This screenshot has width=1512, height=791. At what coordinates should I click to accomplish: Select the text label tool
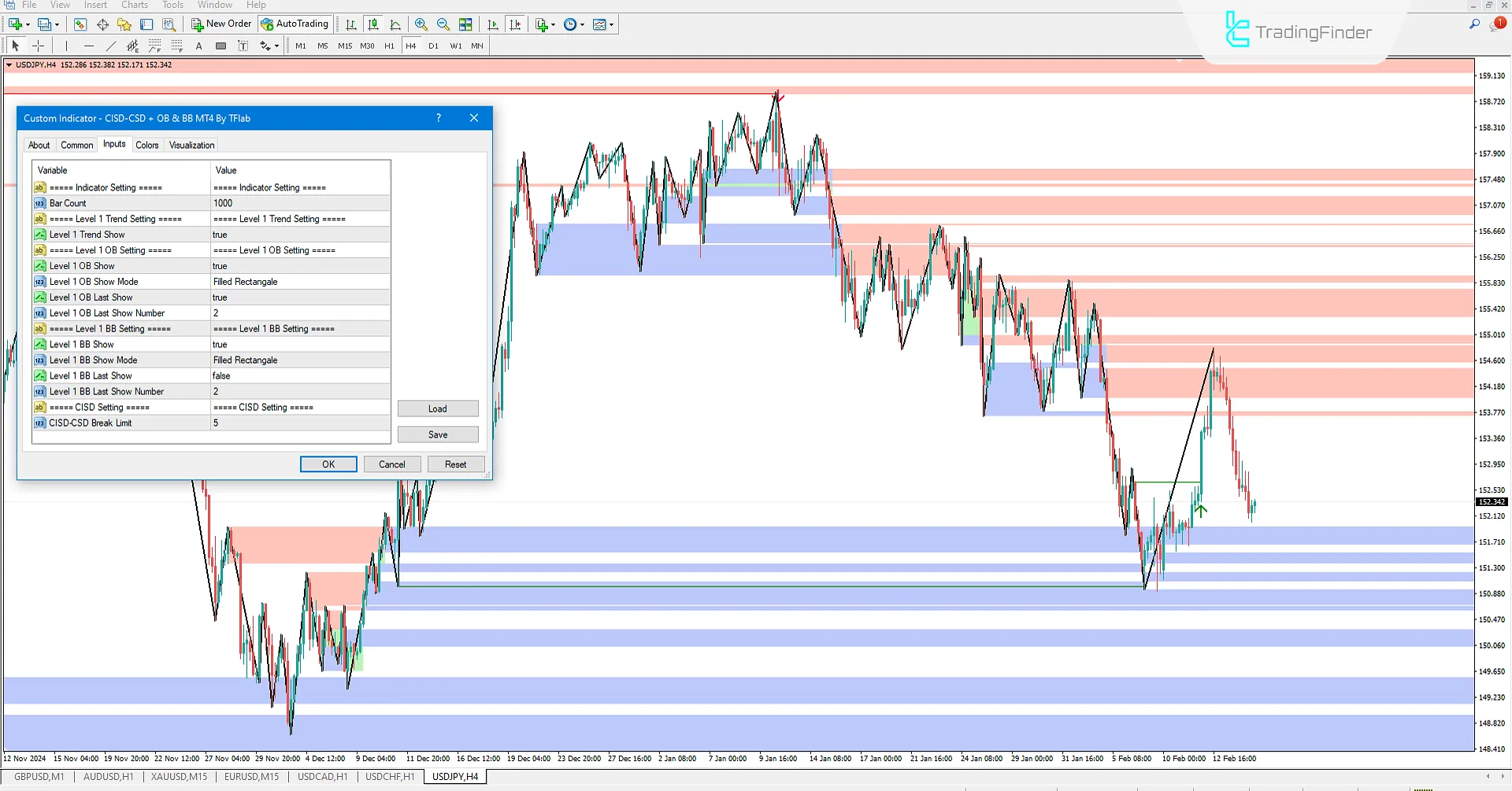pos(199,46)
